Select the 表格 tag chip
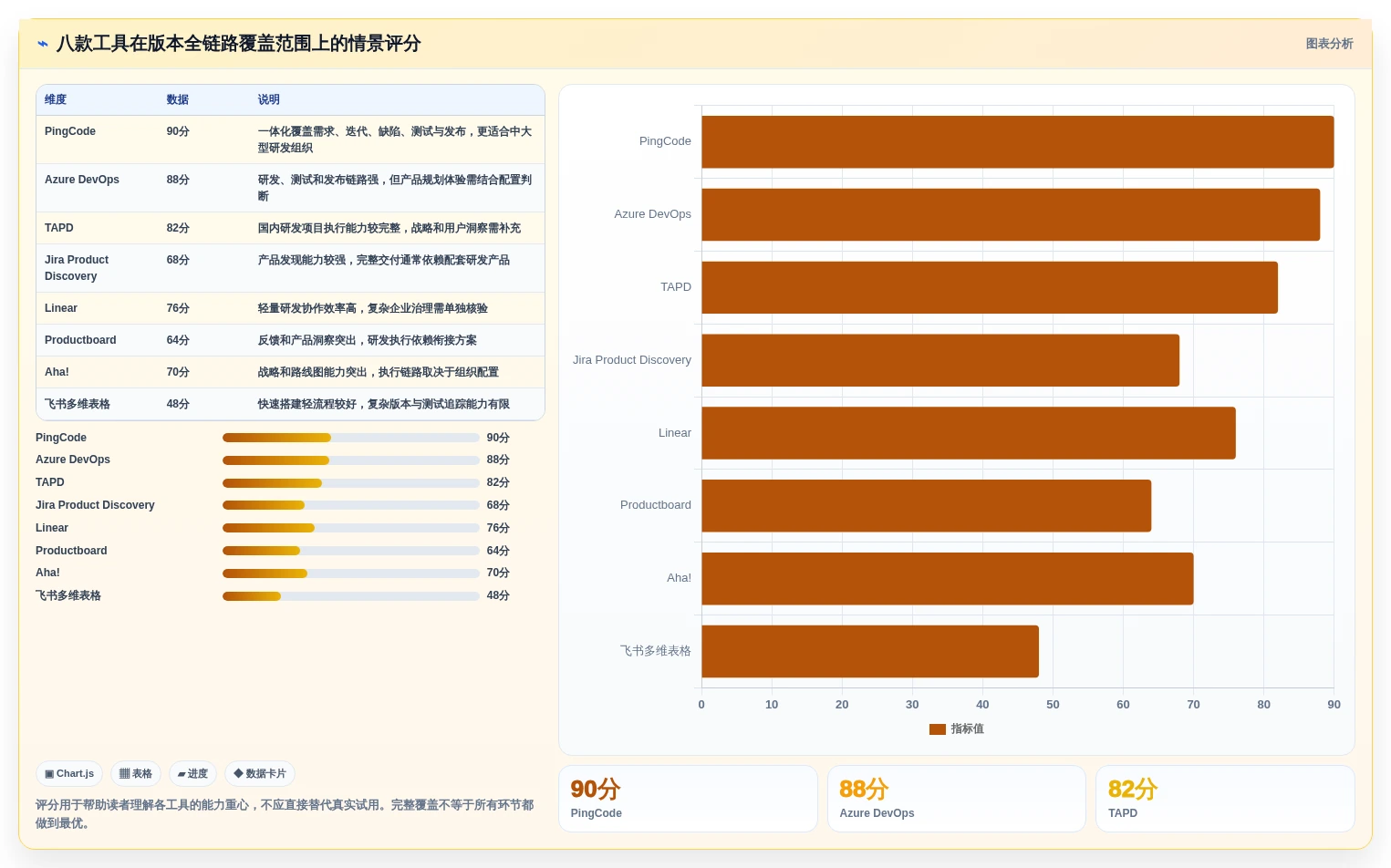Image resolution: width=1391 pixels, height=868 pixels. coord(136,774)
